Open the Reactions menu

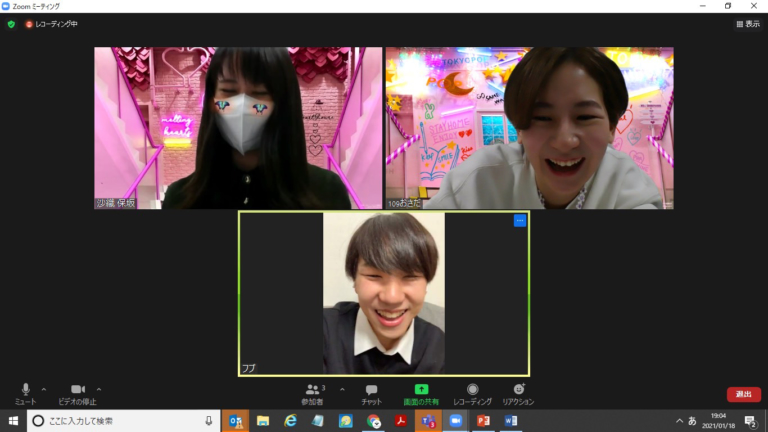tap(518, 390)
